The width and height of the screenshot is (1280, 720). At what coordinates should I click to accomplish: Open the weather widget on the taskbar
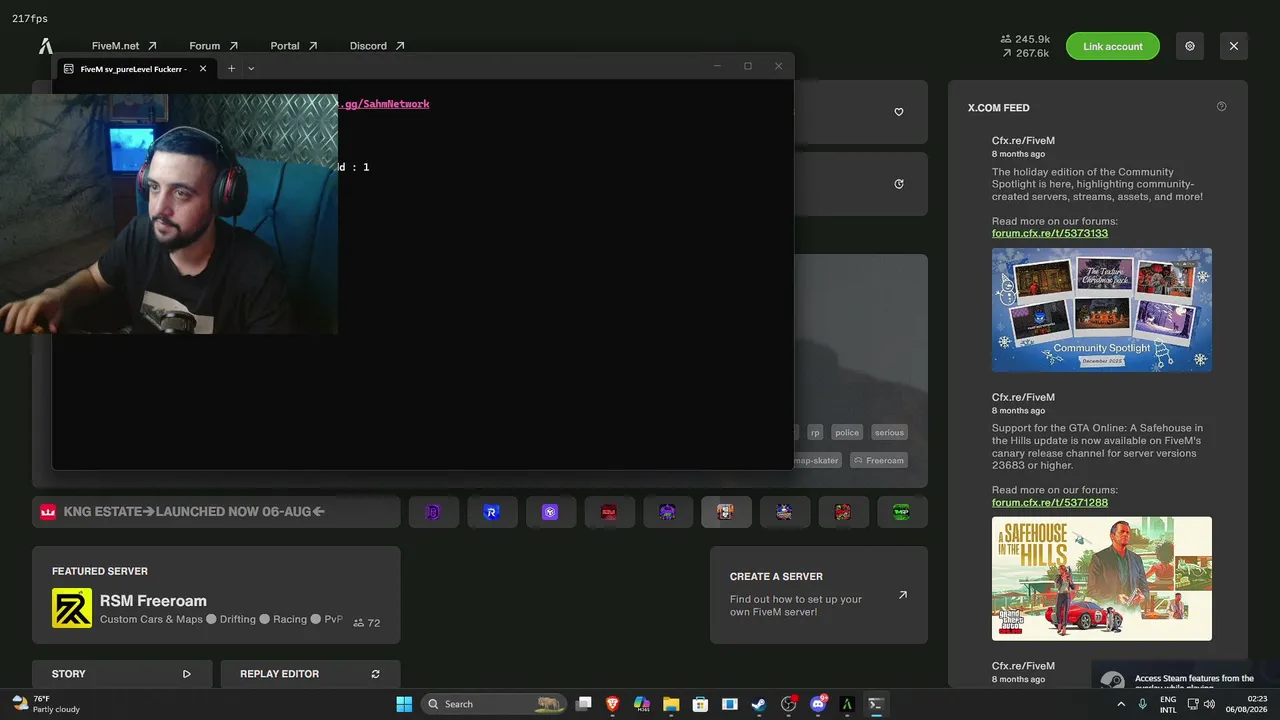point(46,704)
